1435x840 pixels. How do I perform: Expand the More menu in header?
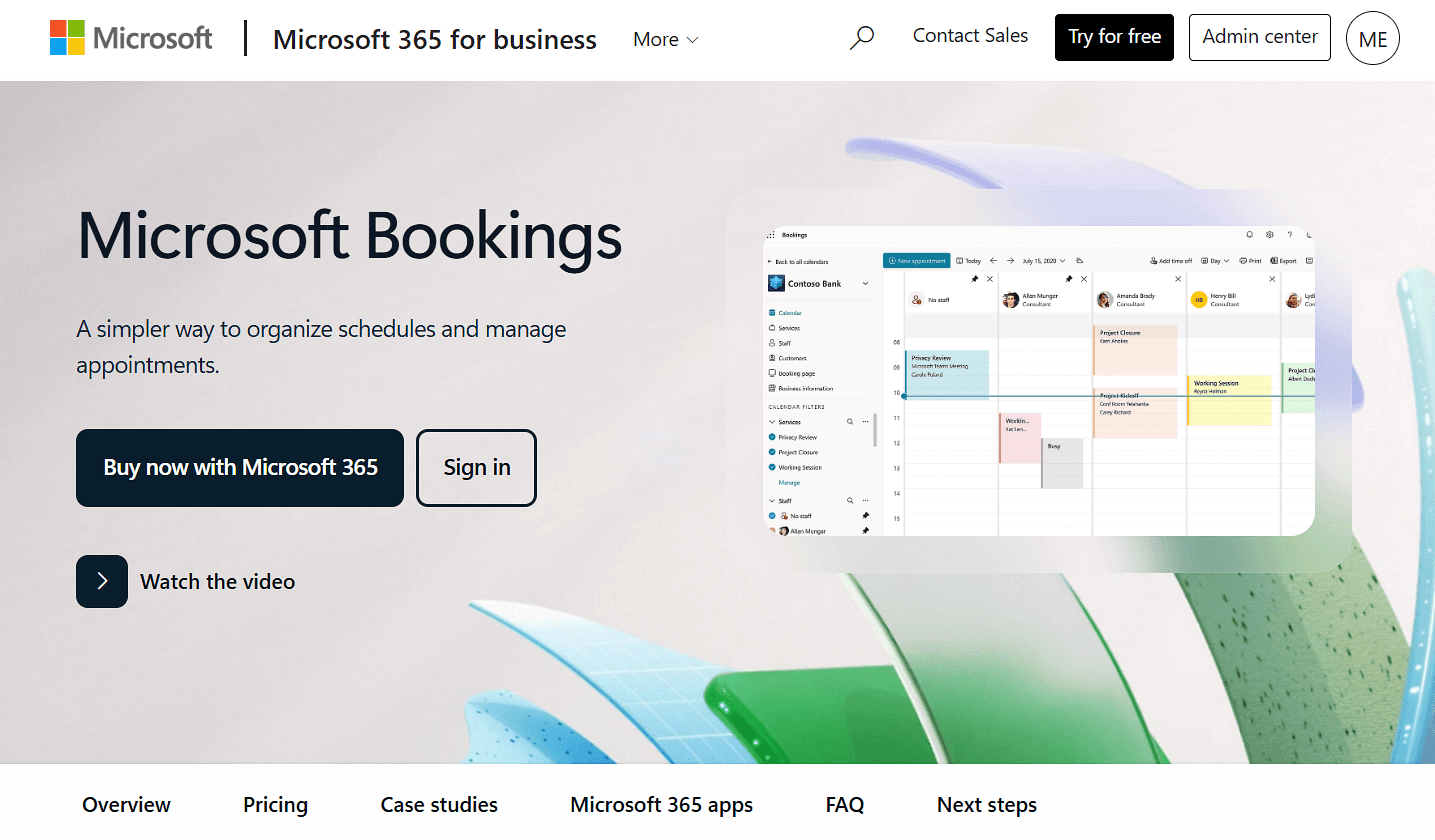(666, 40)
